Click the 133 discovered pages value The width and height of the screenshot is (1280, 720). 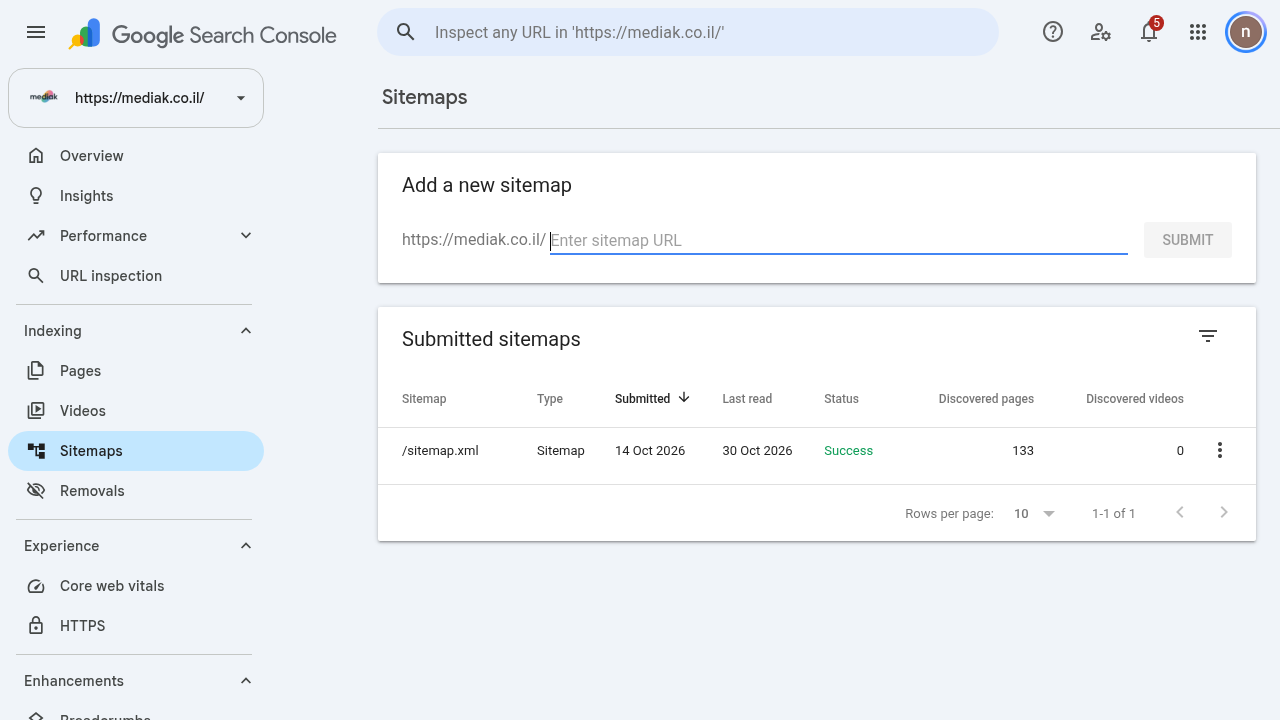pyautogui.click(x=1023, y=451)
